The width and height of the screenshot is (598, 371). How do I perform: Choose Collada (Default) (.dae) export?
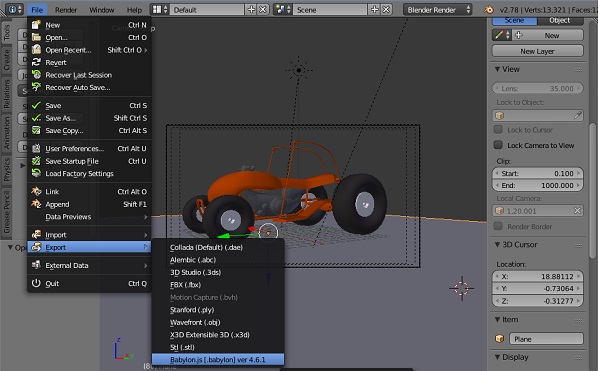click(218, 247)
